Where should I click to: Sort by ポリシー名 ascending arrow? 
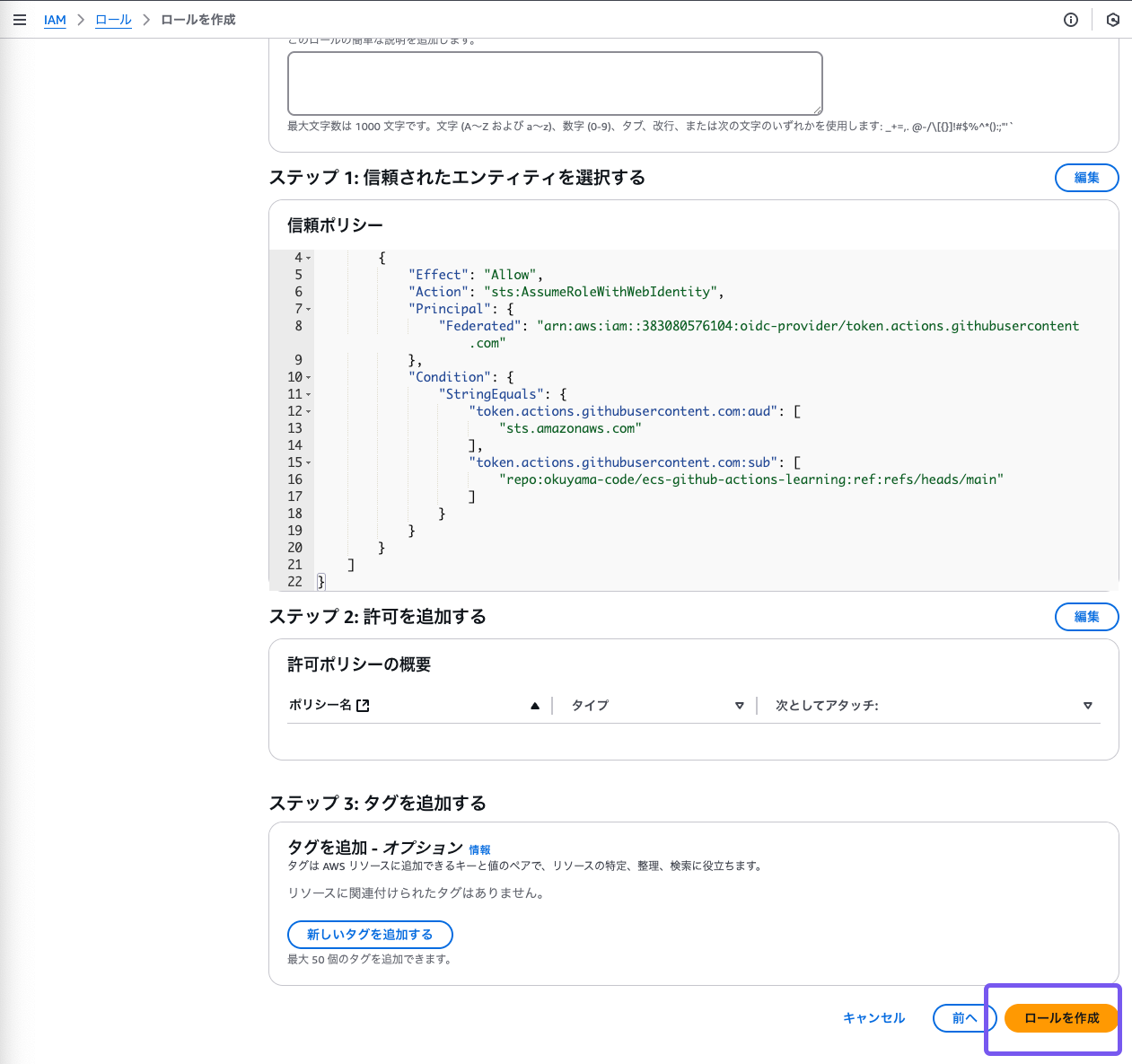click(x=535, y=706)
